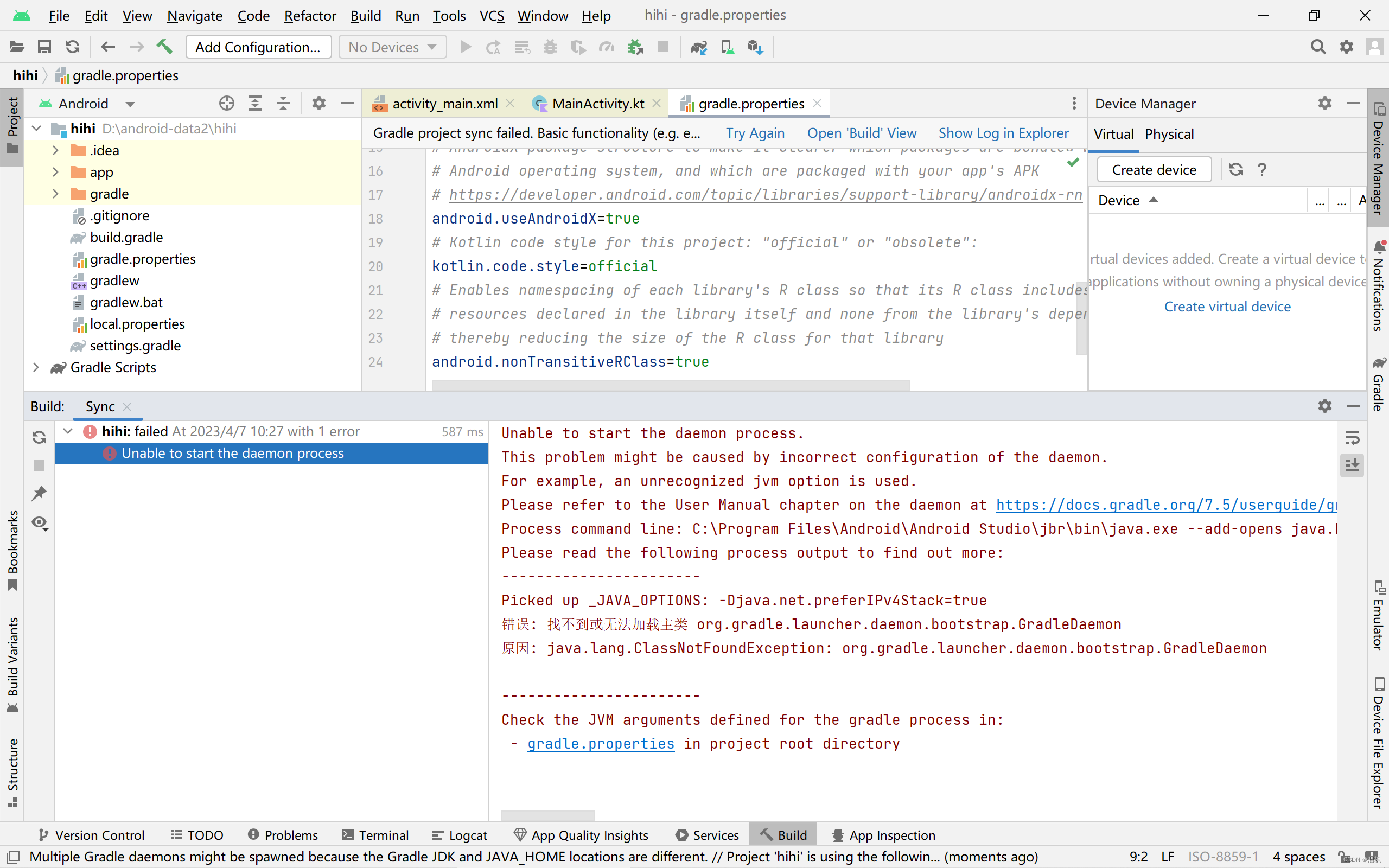
Task: Open gradle.properties link in error log
Action: (x=601, y=743)
